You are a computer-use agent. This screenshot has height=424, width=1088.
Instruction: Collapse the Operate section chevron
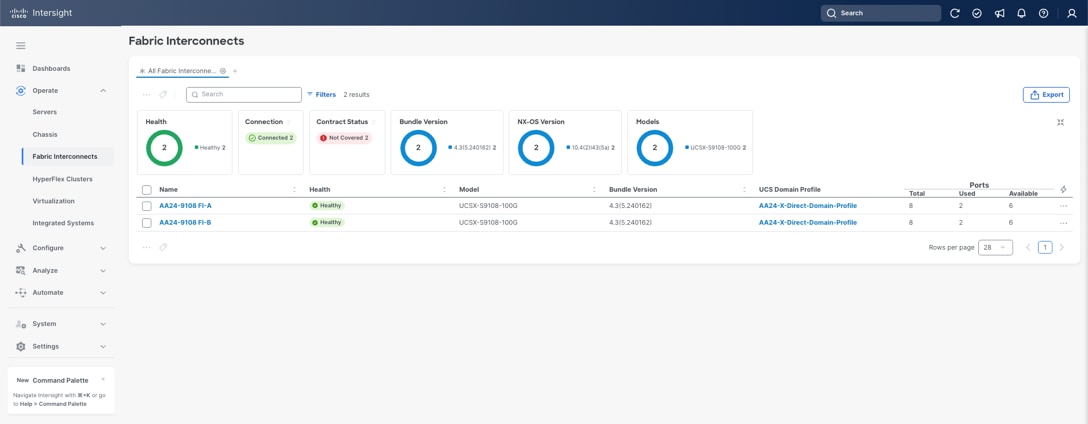[103, 90]
